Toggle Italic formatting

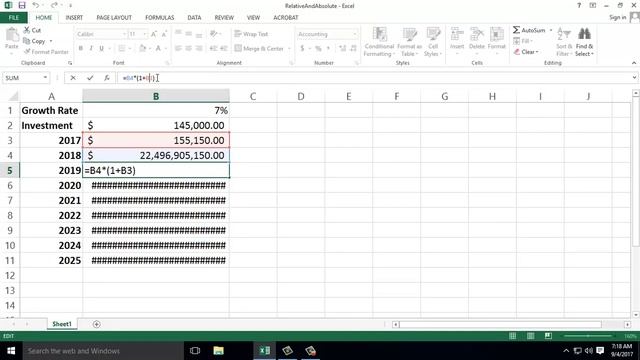[x=91, y=48]
